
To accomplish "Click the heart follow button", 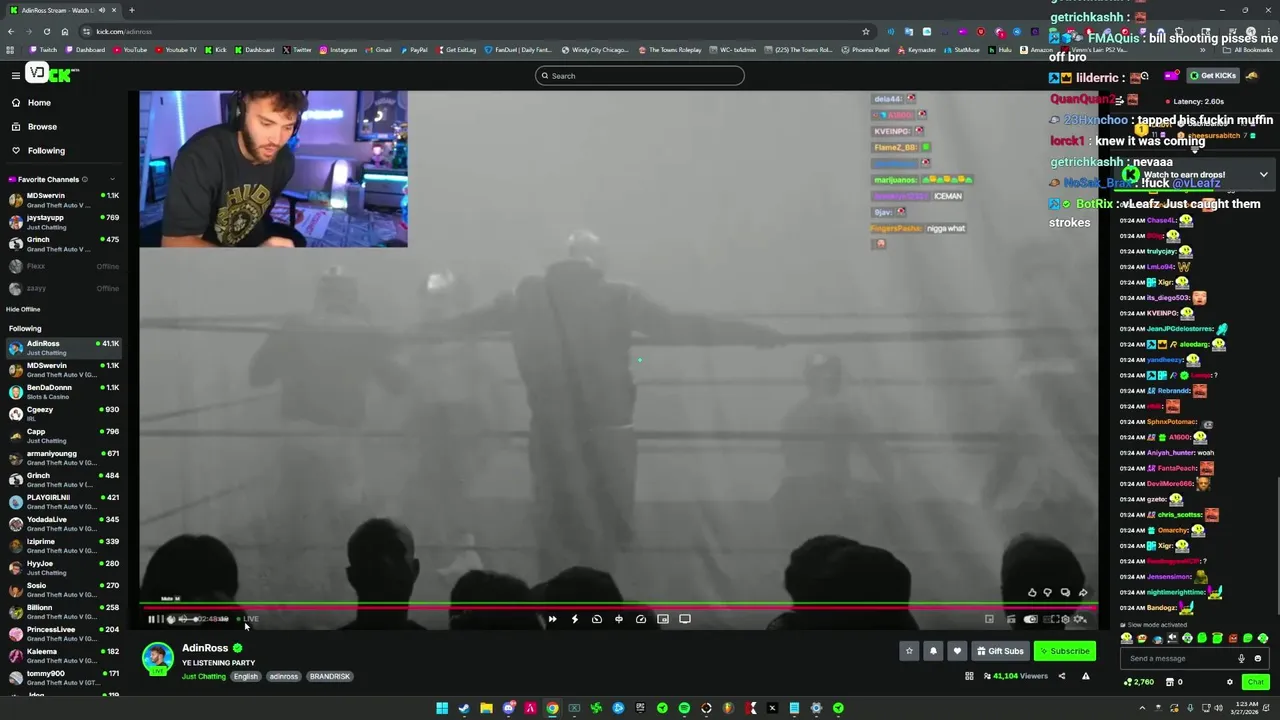I will point(957,651).
